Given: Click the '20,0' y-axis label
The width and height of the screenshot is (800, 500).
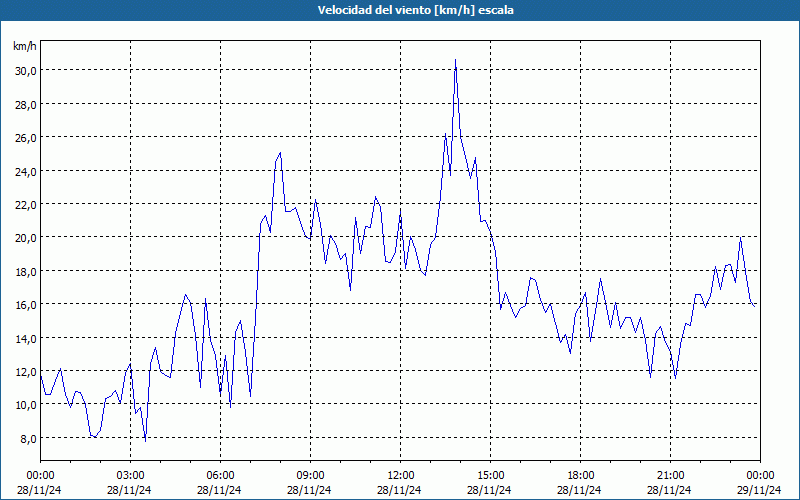Looking at the screenshot, I should pos(26,238).
